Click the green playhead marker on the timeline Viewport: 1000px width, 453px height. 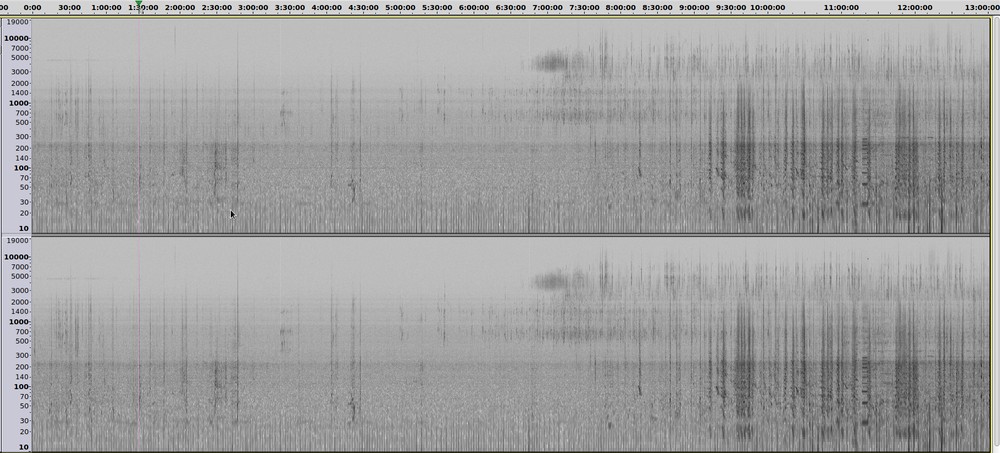(138, 4)
